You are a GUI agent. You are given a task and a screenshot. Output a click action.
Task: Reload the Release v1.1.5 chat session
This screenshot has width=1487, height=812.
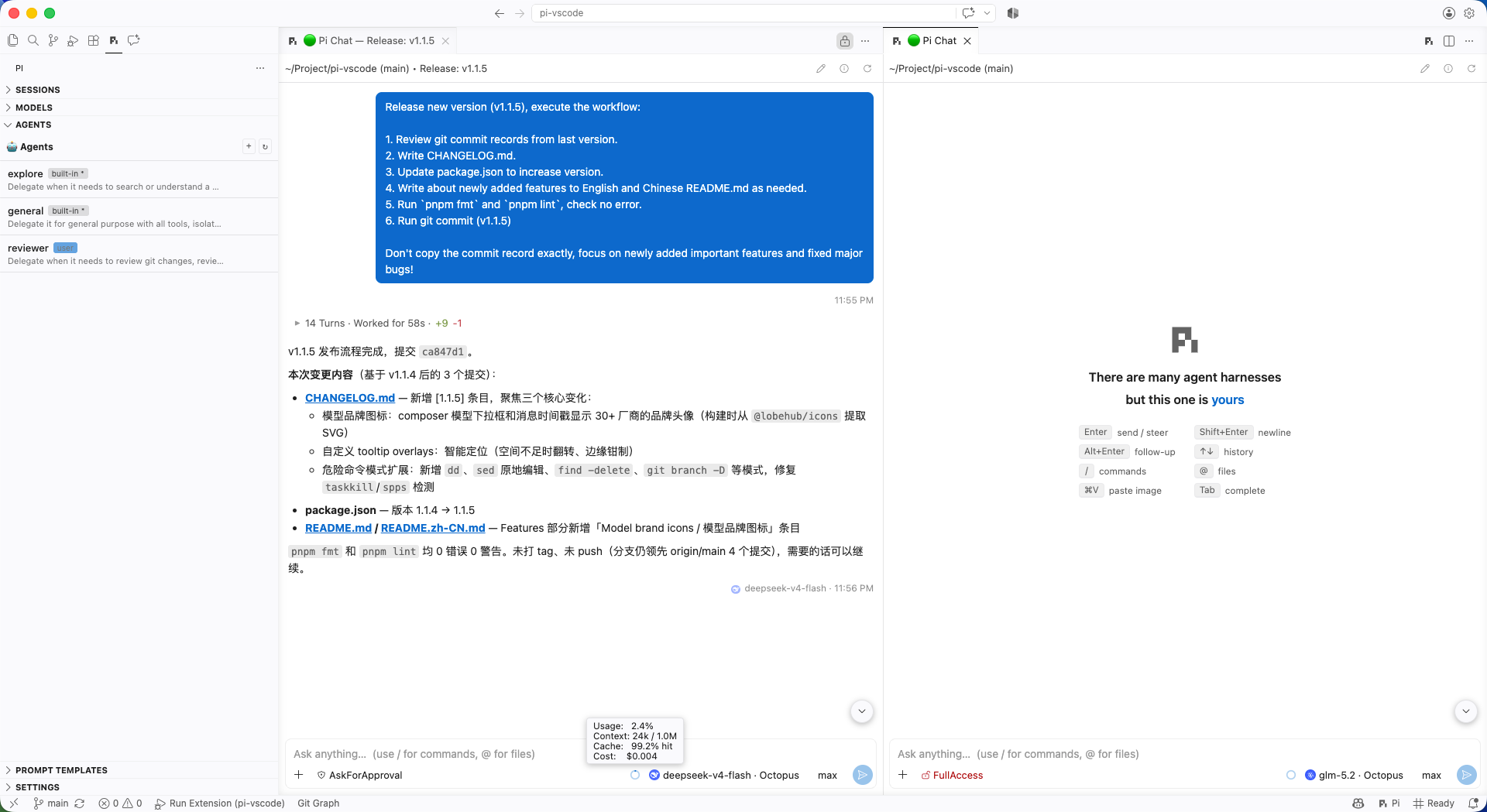click(867, 68)
